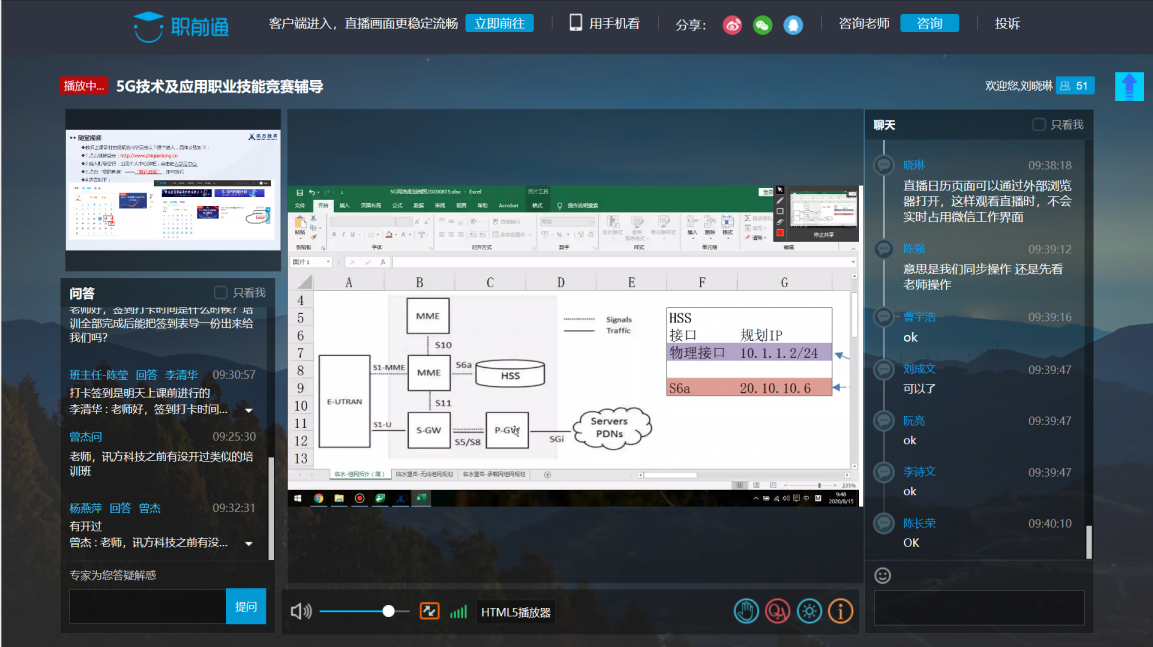Select the raise-hand icon in player controls
This screenshot has height=647, width=1153.
pyautogui.click(x=746, y=610)
